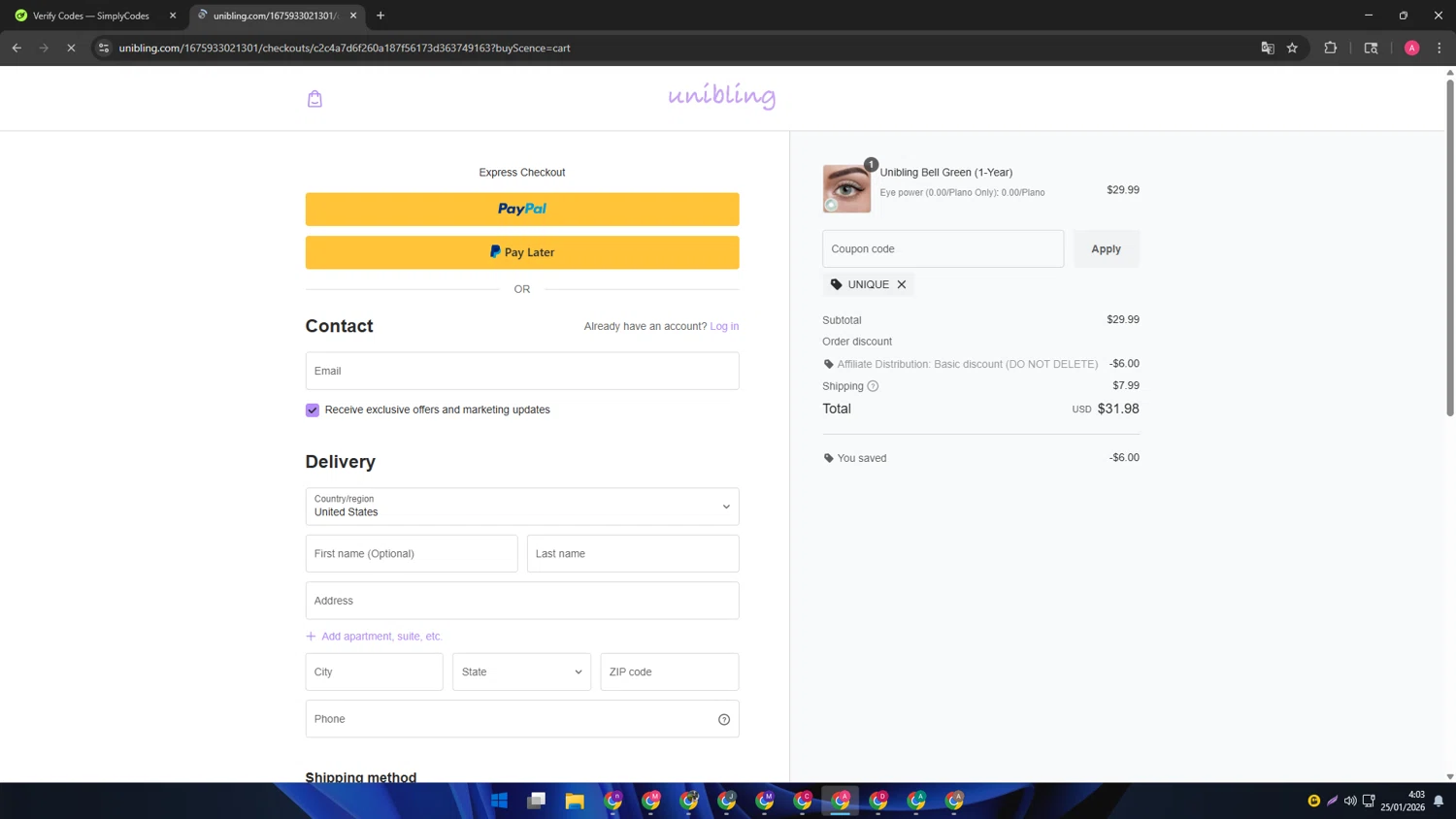Open the browser extensions icon
Viewport: 1456px width, 819px height.
pos(1331,48)
